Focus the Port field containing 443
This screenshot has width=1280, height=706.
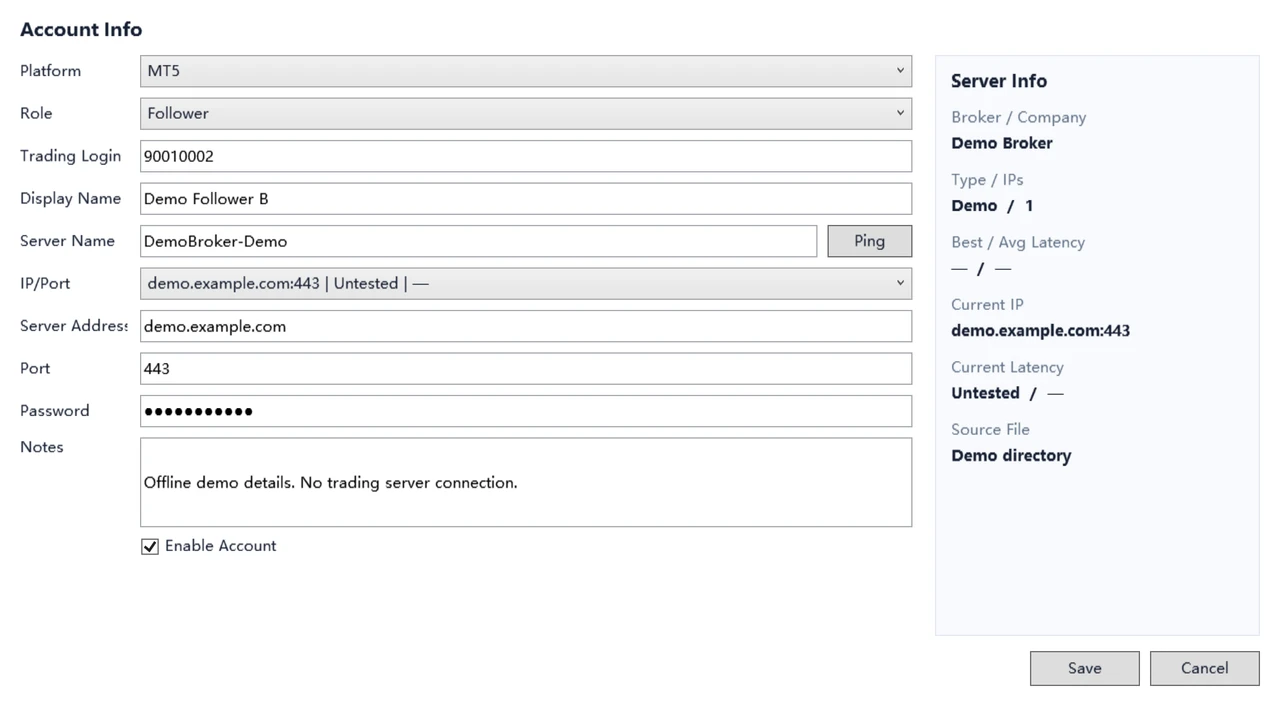[x=526, y=368]
